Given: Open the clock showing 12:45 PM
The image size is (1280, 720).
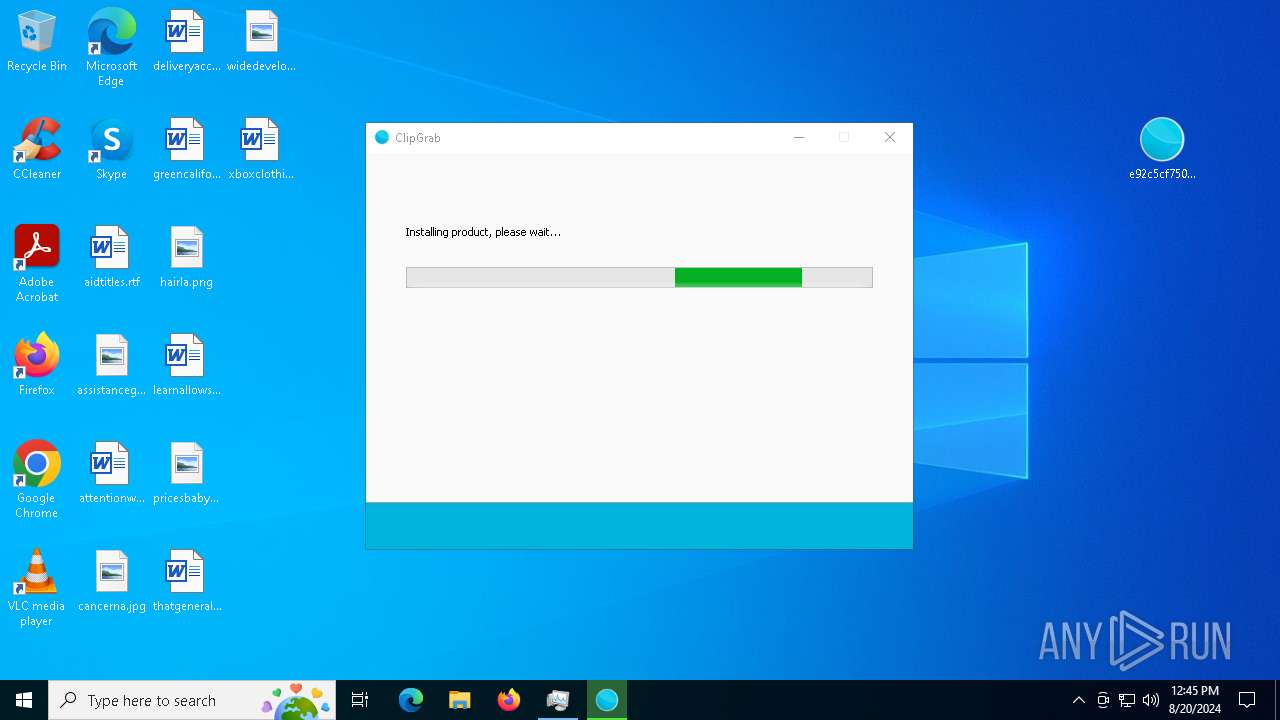Looking at the screenshot, I should pyautogui.click(x=1195, y=700).
